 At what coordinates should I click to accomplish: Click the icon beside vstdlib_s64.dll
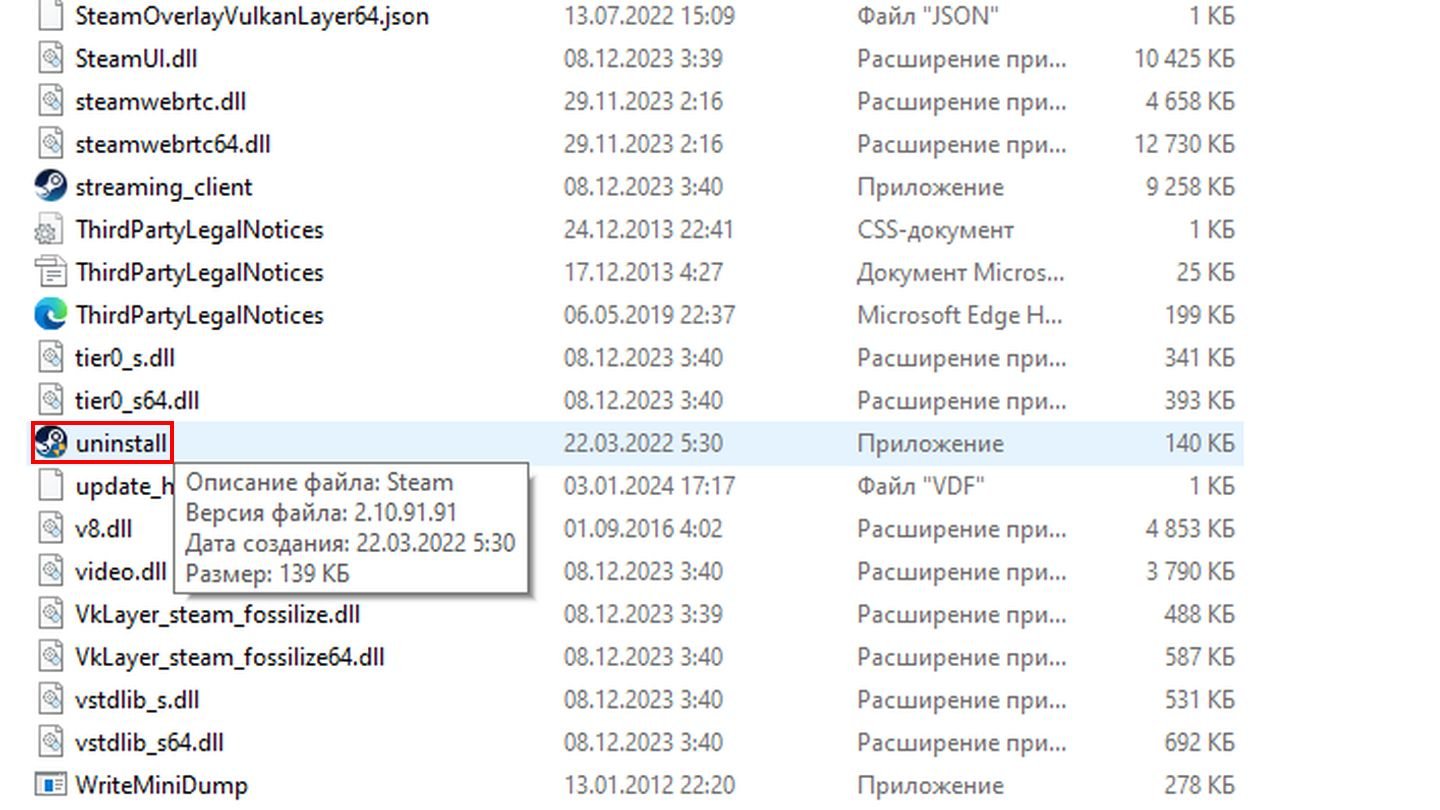(50, 742)
